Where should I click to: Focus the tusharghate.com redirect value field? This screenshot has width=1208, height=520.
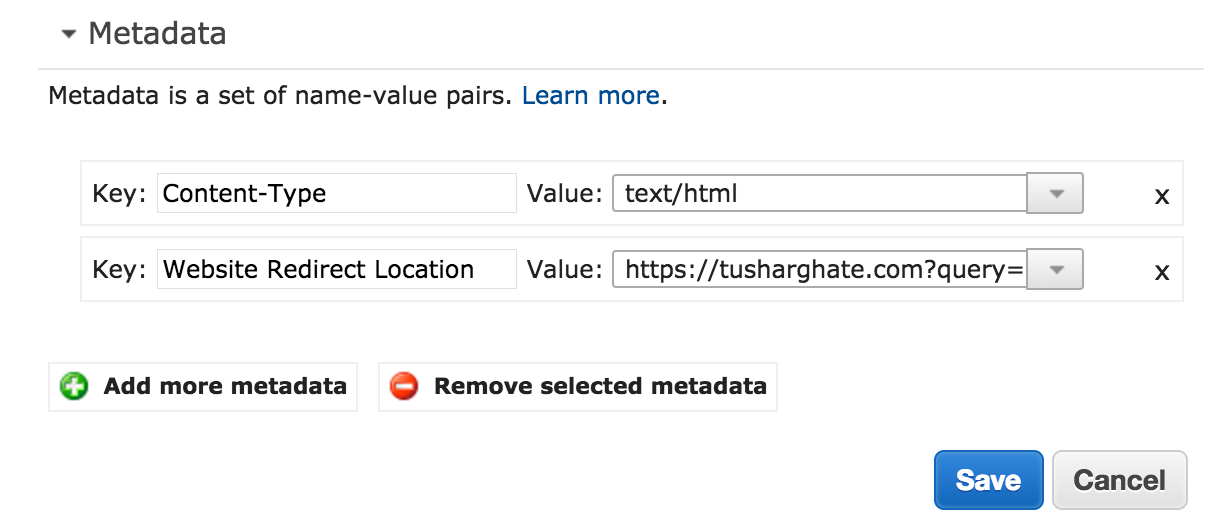pyautogui.click(x=820, y=269)
